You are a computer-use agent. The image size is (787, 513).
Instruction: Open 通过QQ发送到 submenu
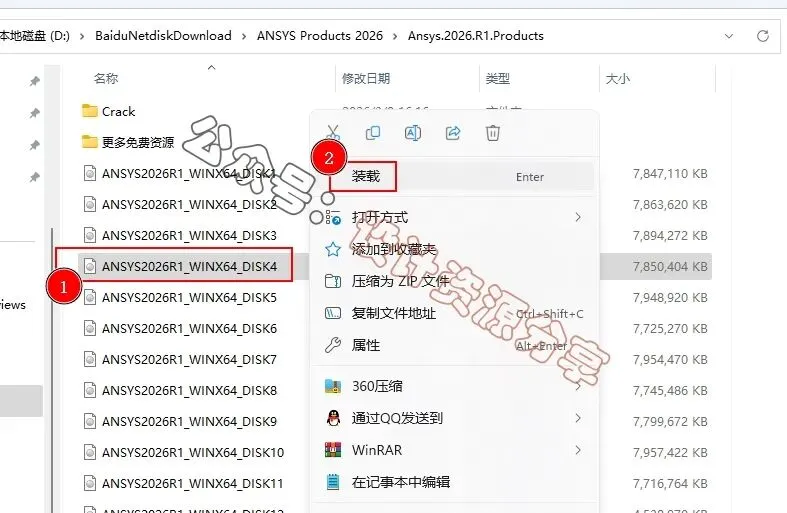454,418
